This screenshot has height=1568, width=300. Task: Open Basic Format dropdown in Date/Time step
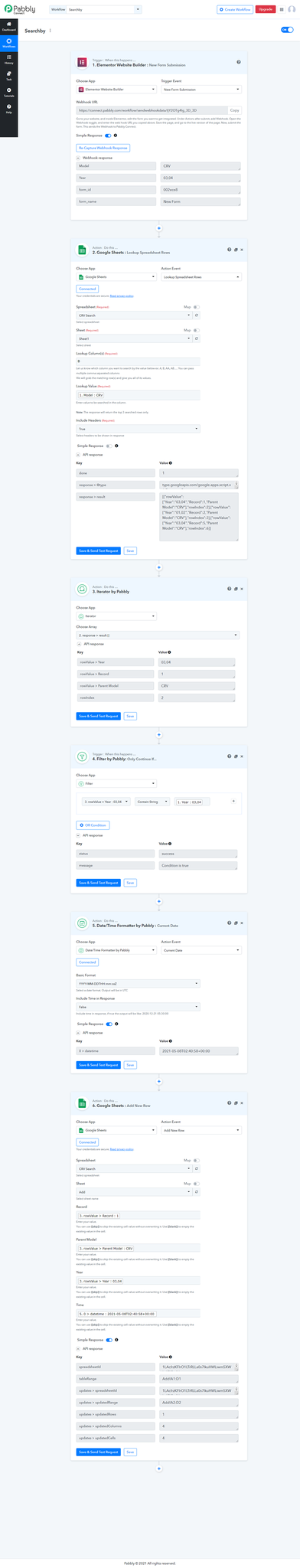pos(139,983)
